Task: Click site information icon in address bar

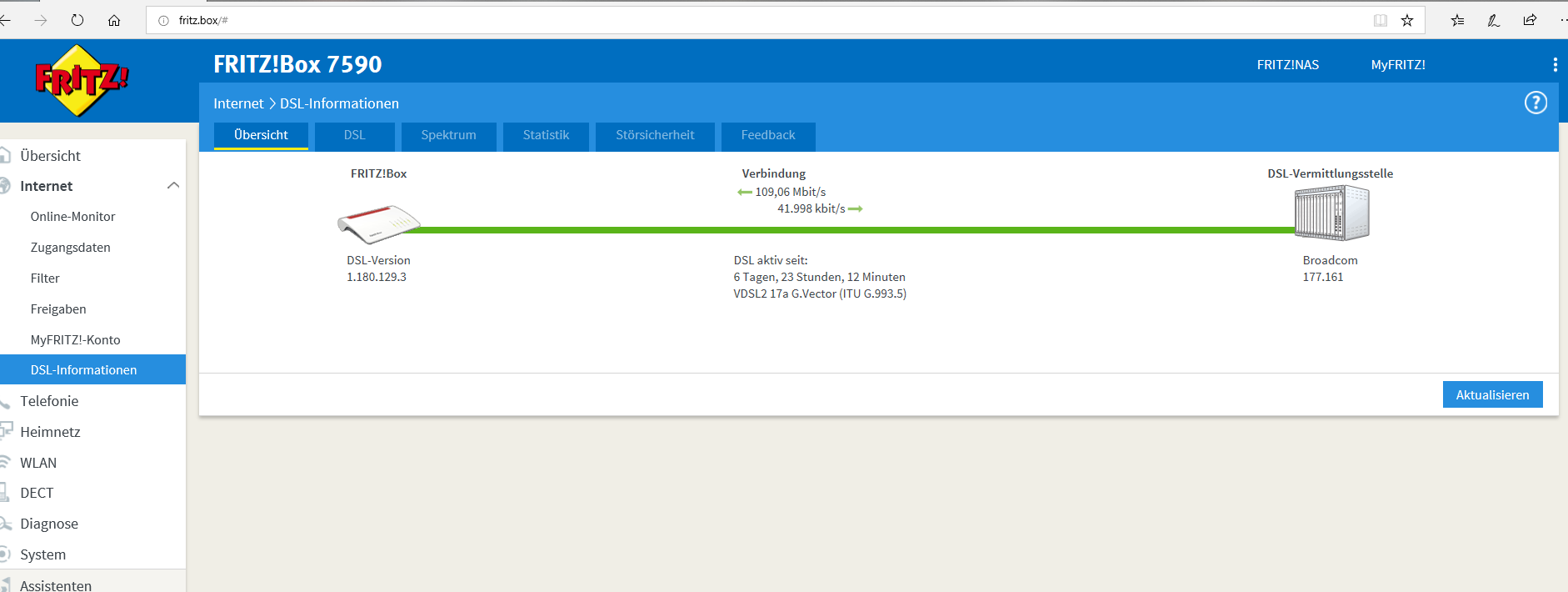Action: [163, 20]
